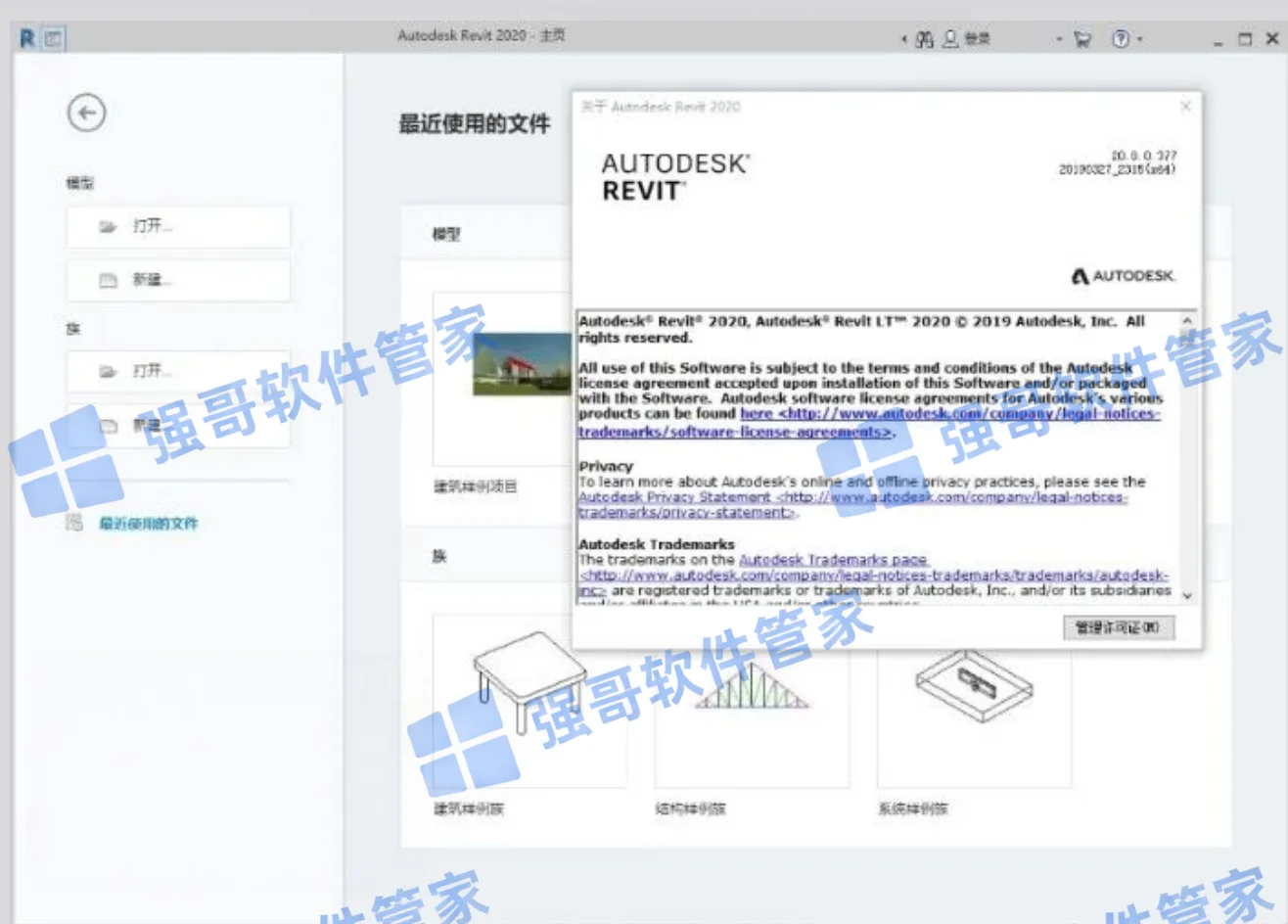Screen dimensions: 1288x924
Task: Click the 模型 header in the recent files panel
Action: coord(446,235)
